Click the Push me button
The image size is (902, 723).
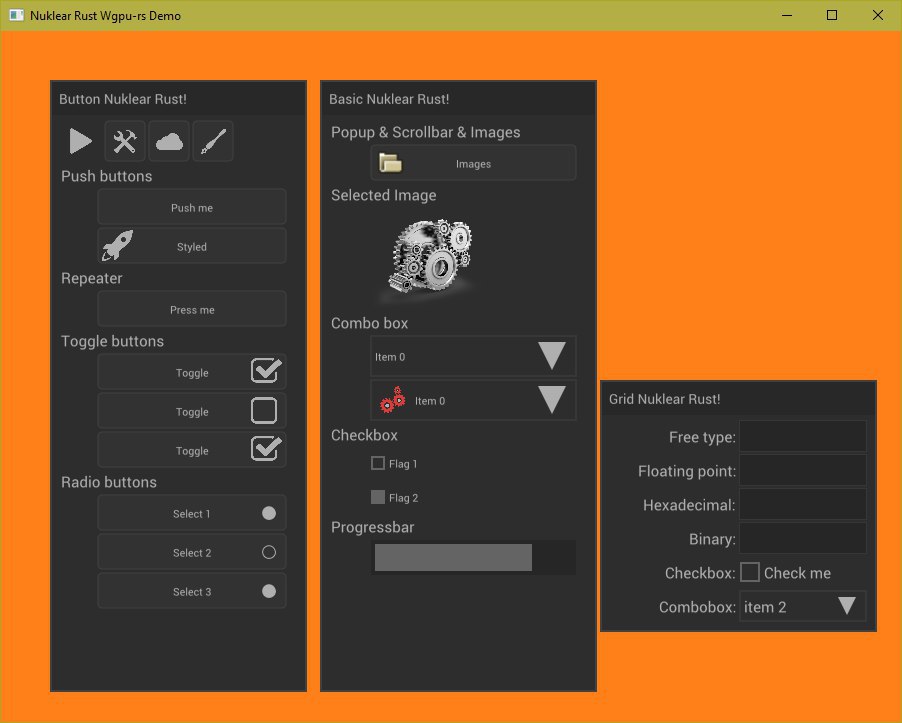point(192,207)
